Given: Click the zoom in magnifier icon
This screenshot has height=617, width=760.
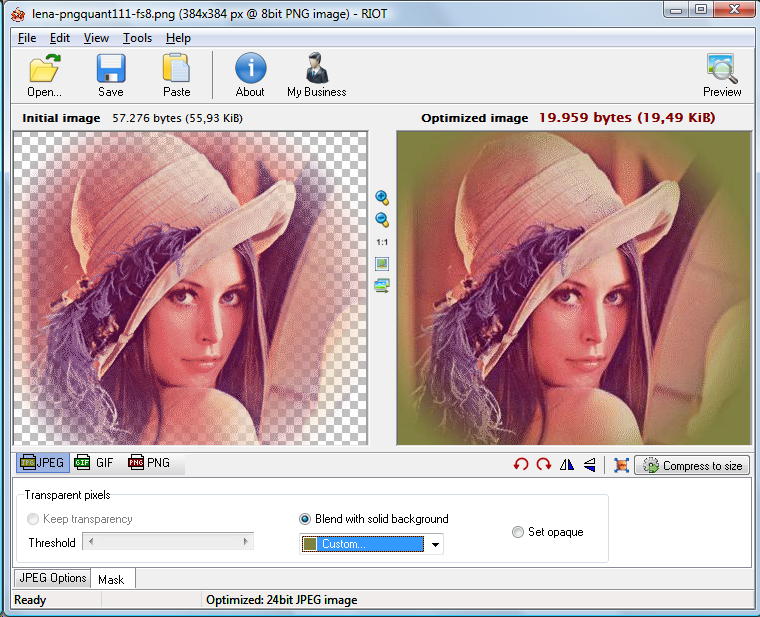Looking at the screenshot, I should [x=382, y=198].
